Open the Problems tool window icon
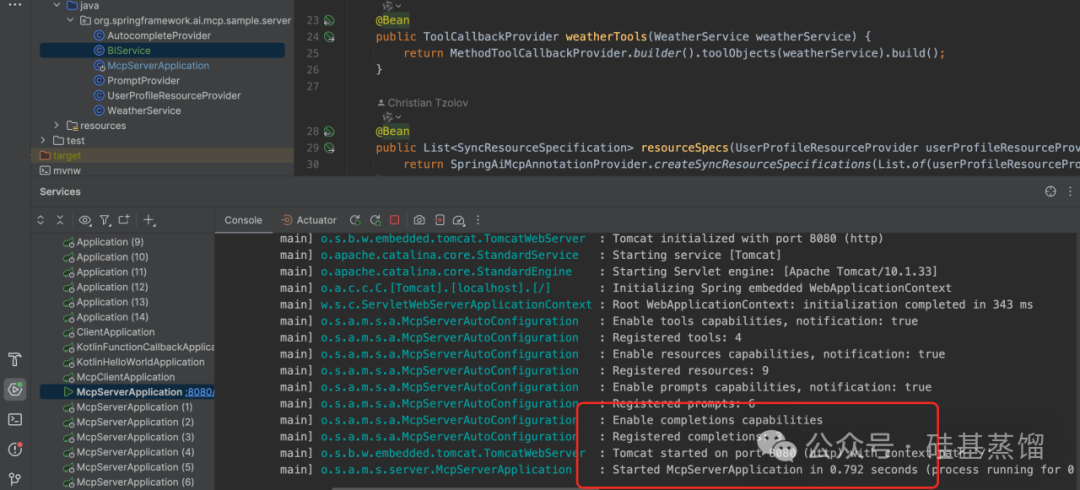Image resolution: width=1080 pixels, height=490 pixels. click(x=14, y=449)
